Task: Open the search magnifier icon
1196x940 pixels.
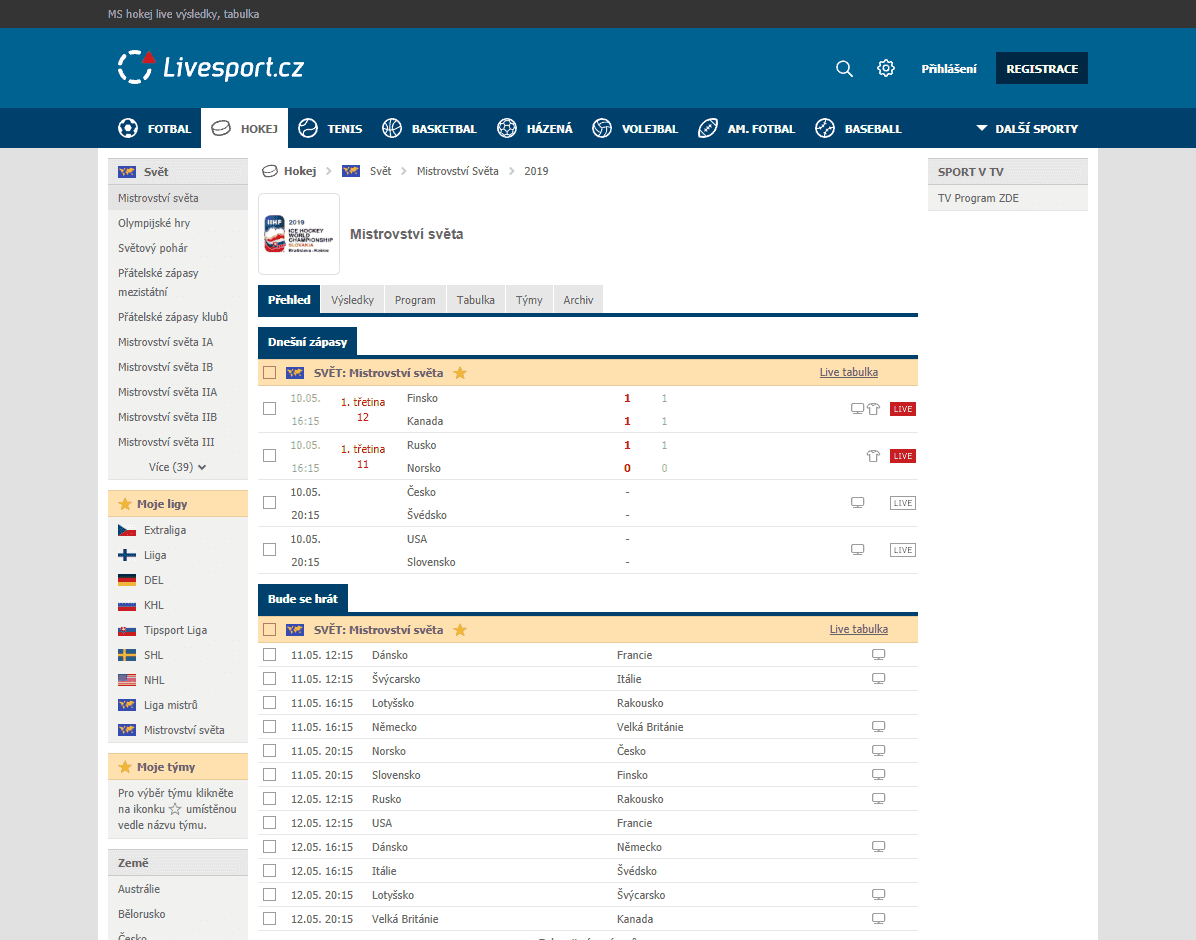Action: tap(844, 69)
